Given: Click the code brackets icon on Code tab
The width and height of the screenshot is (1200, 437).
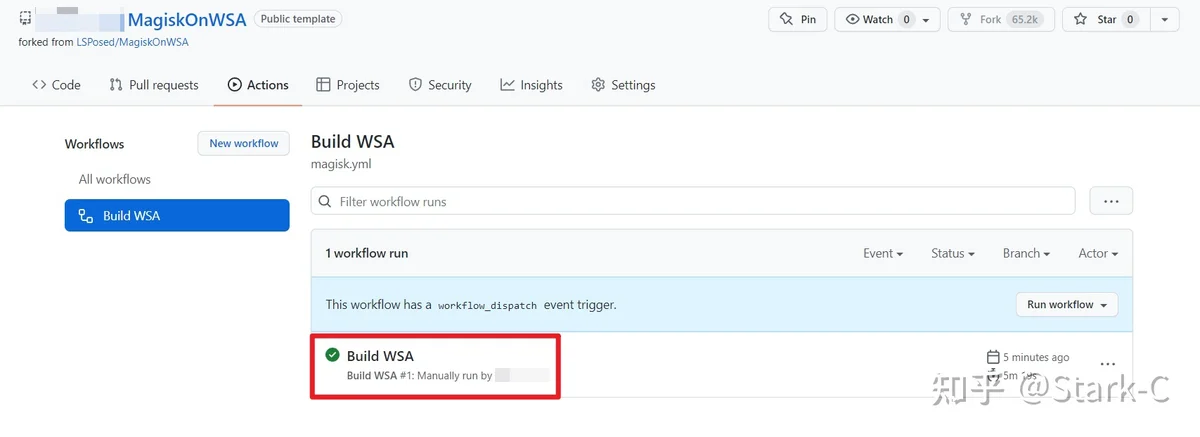Looking at the screenshot, I should 39,85.
